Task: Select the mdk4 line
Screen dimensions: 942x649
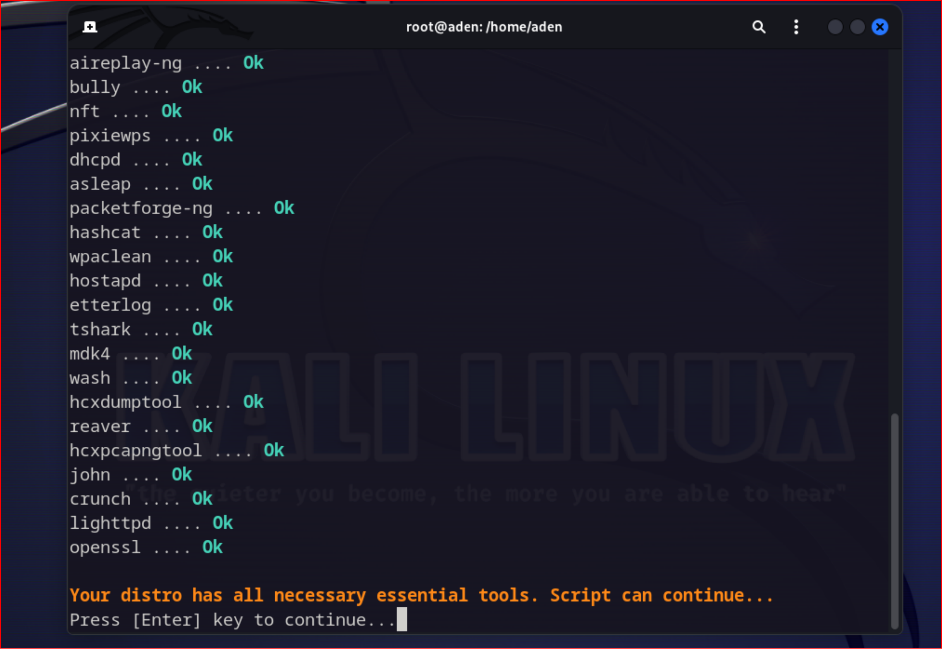Action: (x=131, y=353)
